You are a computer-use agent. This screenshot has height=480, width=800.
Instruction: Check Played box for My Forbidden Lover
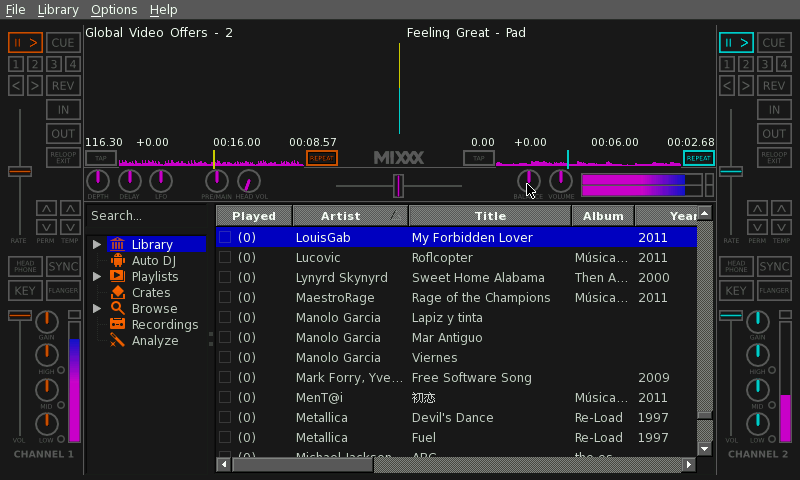(225, 238)
